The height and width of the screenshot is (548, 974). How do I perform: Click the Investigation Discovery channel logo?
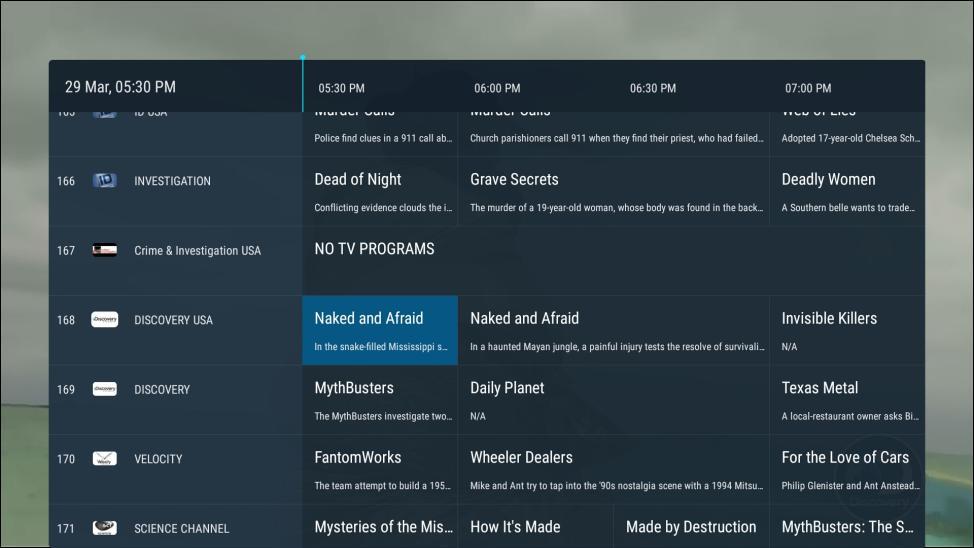coord(104,180)
